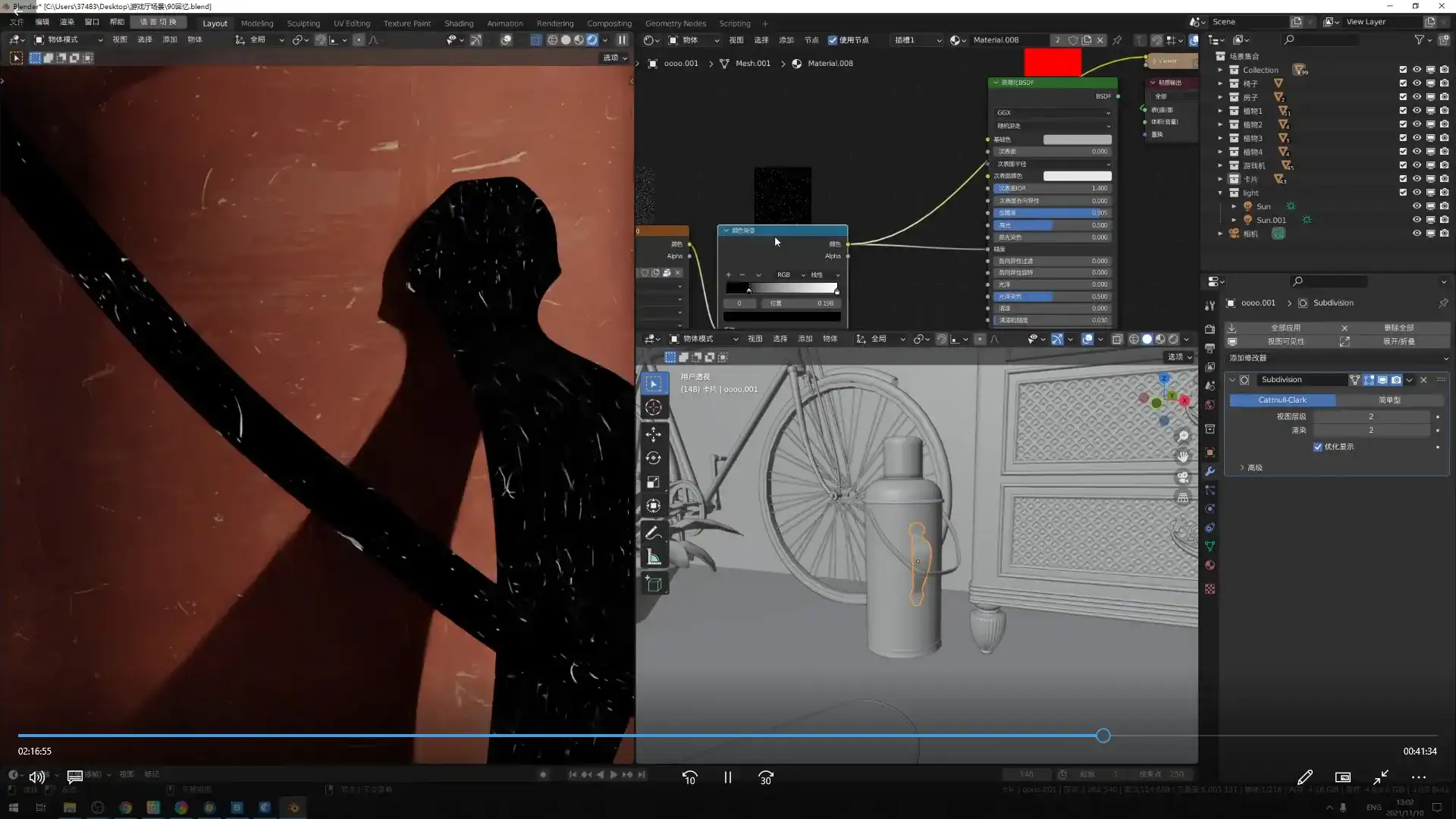Open the GGX distribution dropdown
Screen dimensions: 1456x819
[1053, 112]
